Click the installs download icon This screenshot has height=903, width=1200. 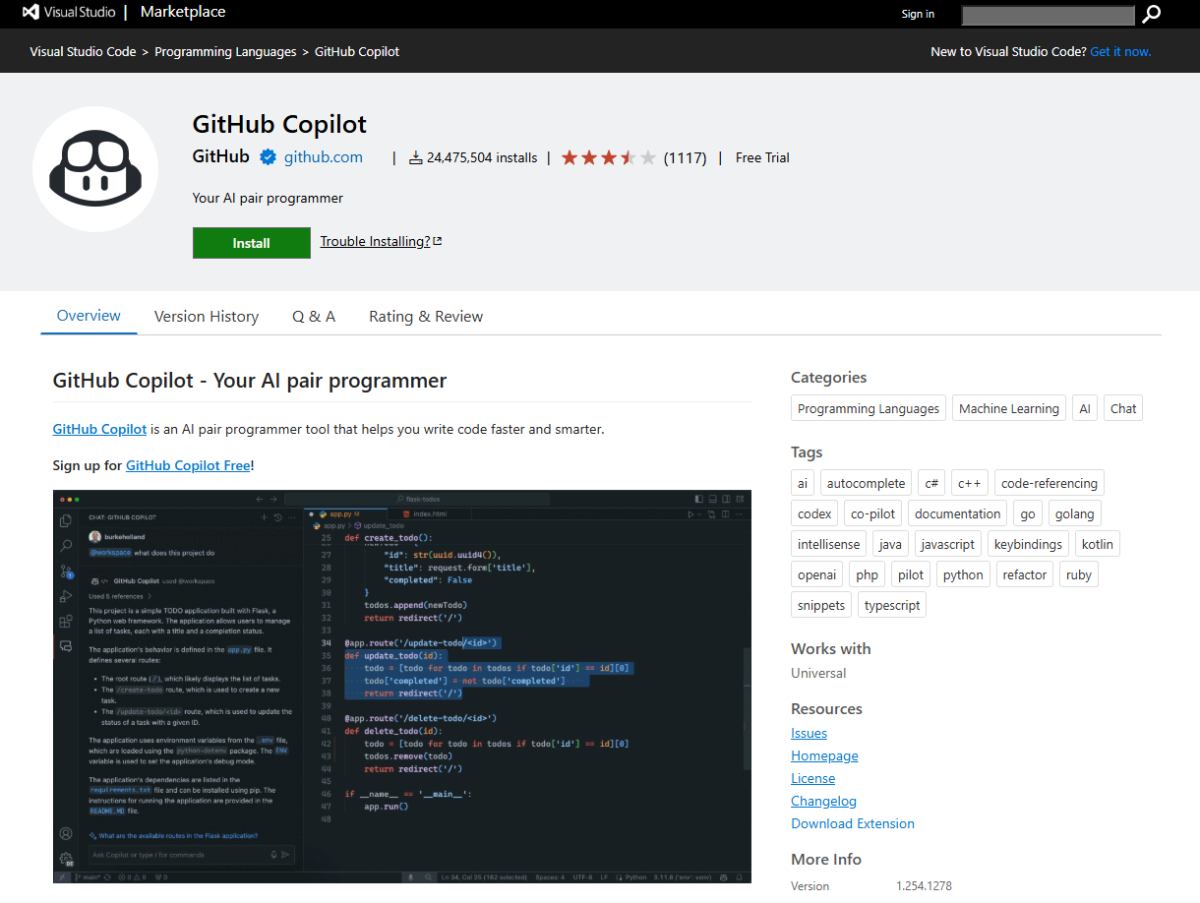click(415, 157)
